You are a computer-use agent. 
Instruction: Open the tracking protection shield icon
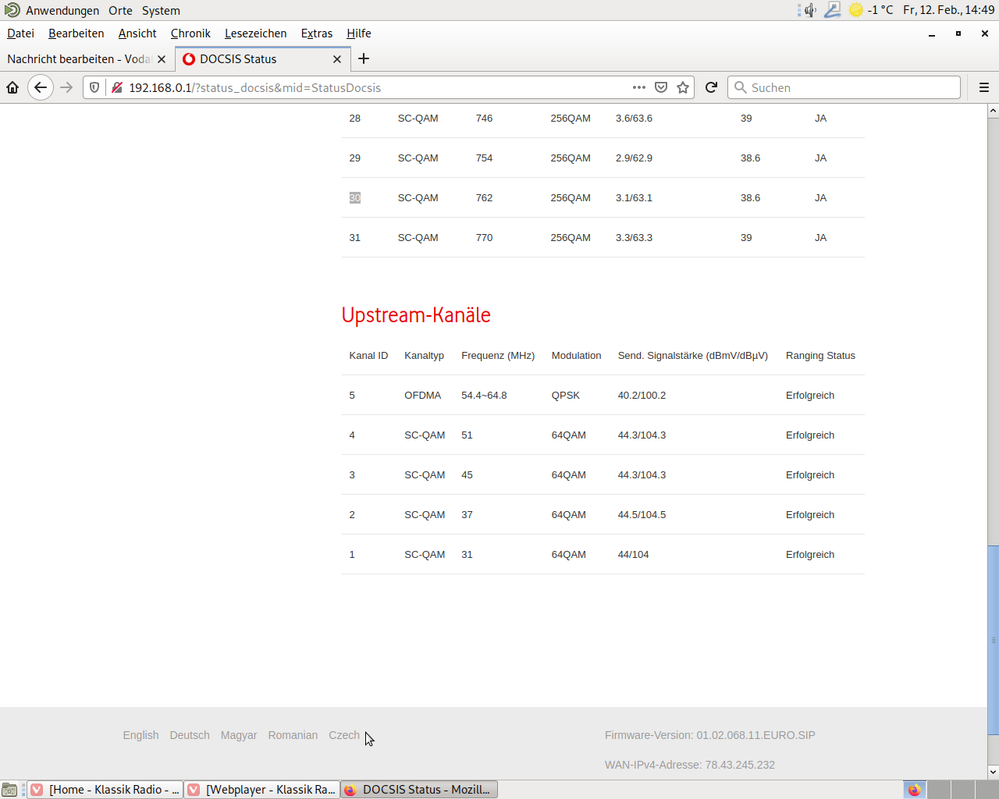pos(94,88)
